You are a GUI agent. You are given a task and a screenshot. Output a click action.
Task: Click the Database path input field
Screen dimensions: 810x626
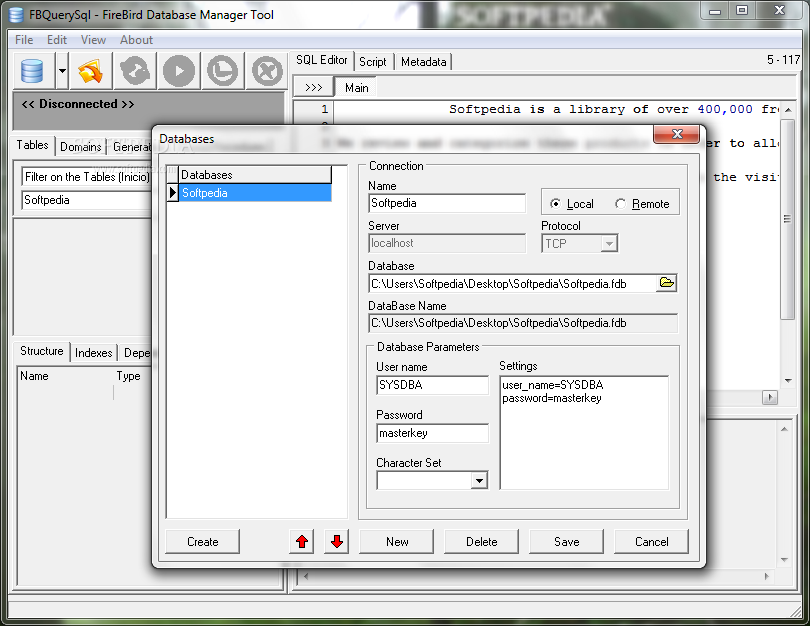(x=512, y=284)
